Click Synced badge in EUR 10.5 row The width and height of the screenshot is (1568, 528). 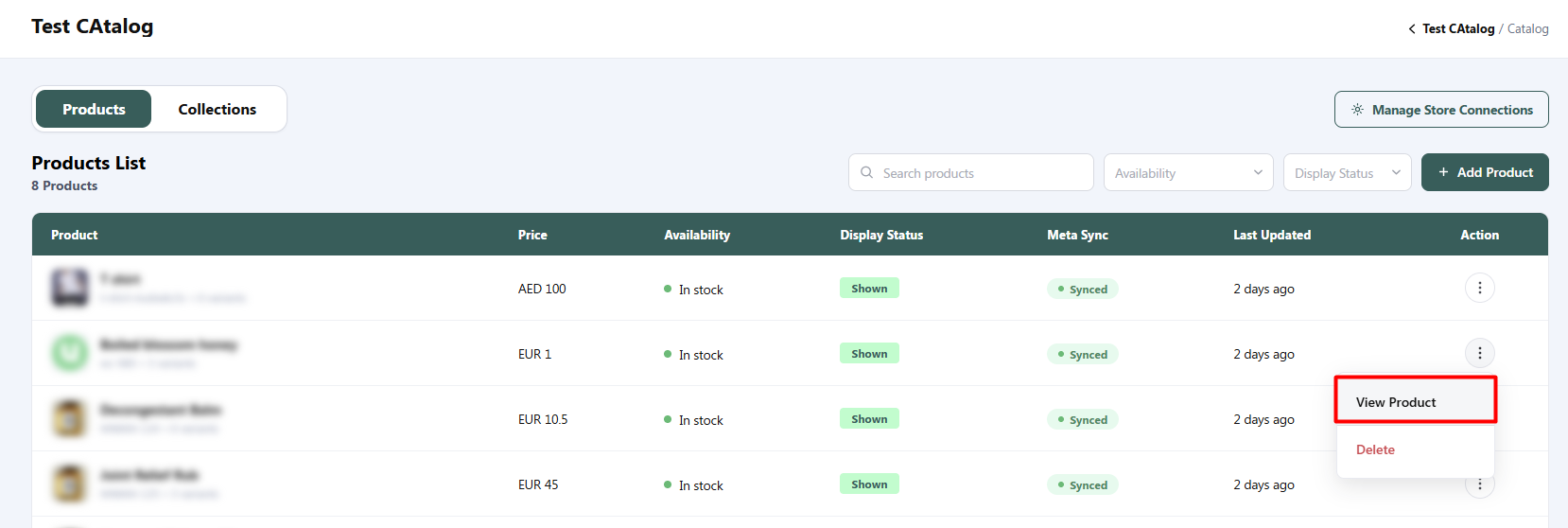[x=1082, y=419]
